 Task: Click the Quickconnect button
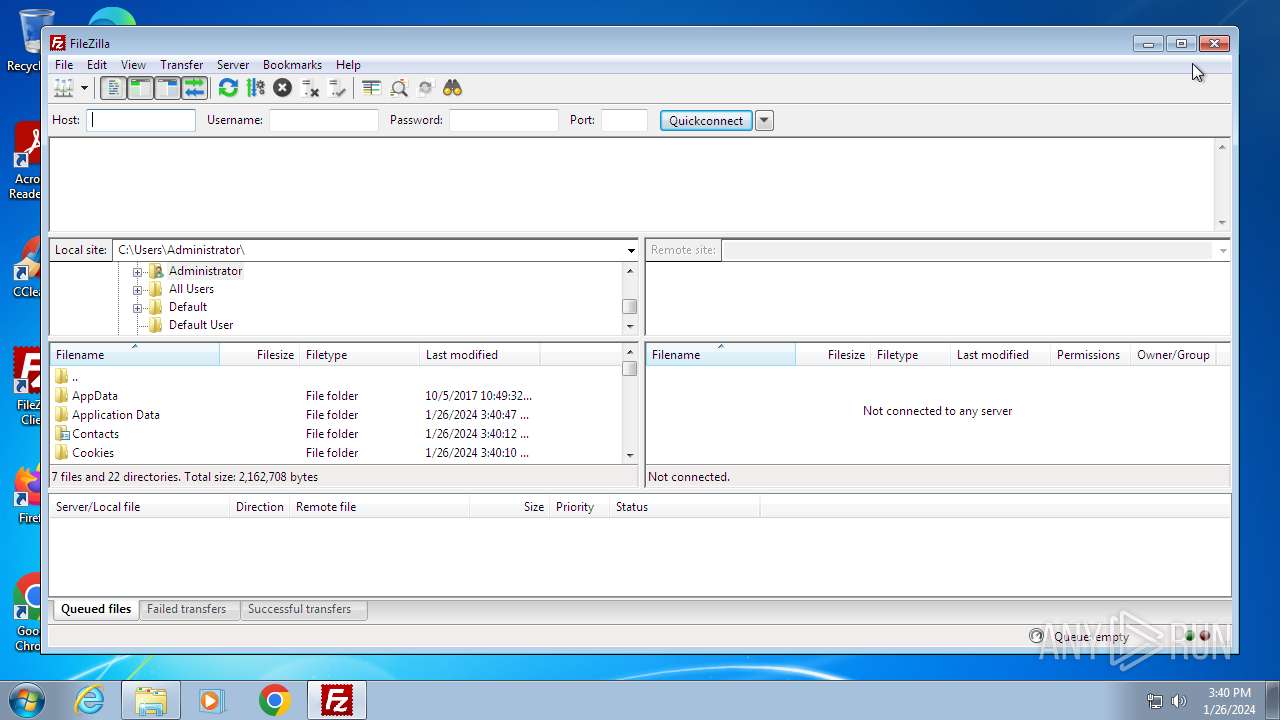point(706,120)
